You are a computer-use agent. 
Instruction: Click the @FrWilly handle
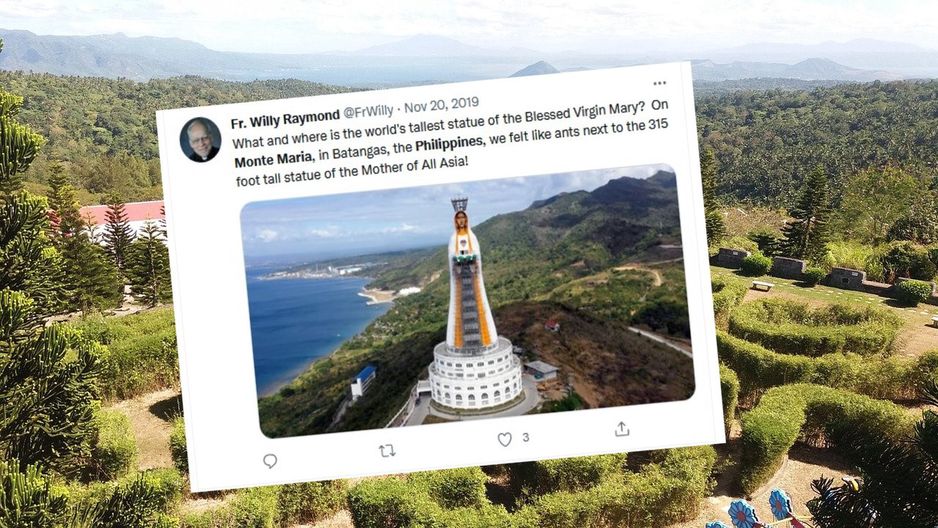368,111
